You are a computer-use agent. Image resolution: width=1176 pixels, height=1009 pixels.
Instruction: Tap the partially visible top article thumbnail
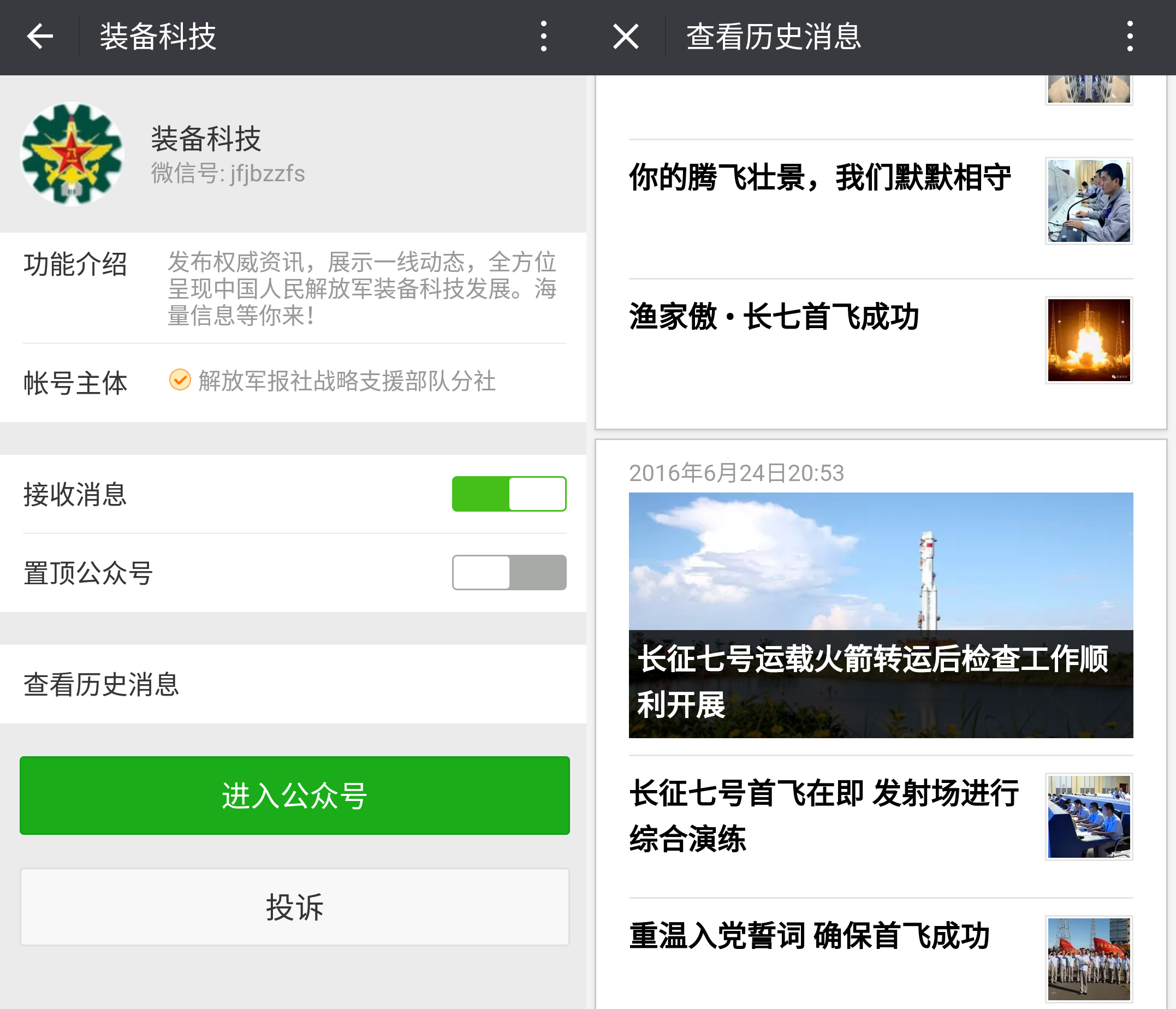click(1089, 90)
